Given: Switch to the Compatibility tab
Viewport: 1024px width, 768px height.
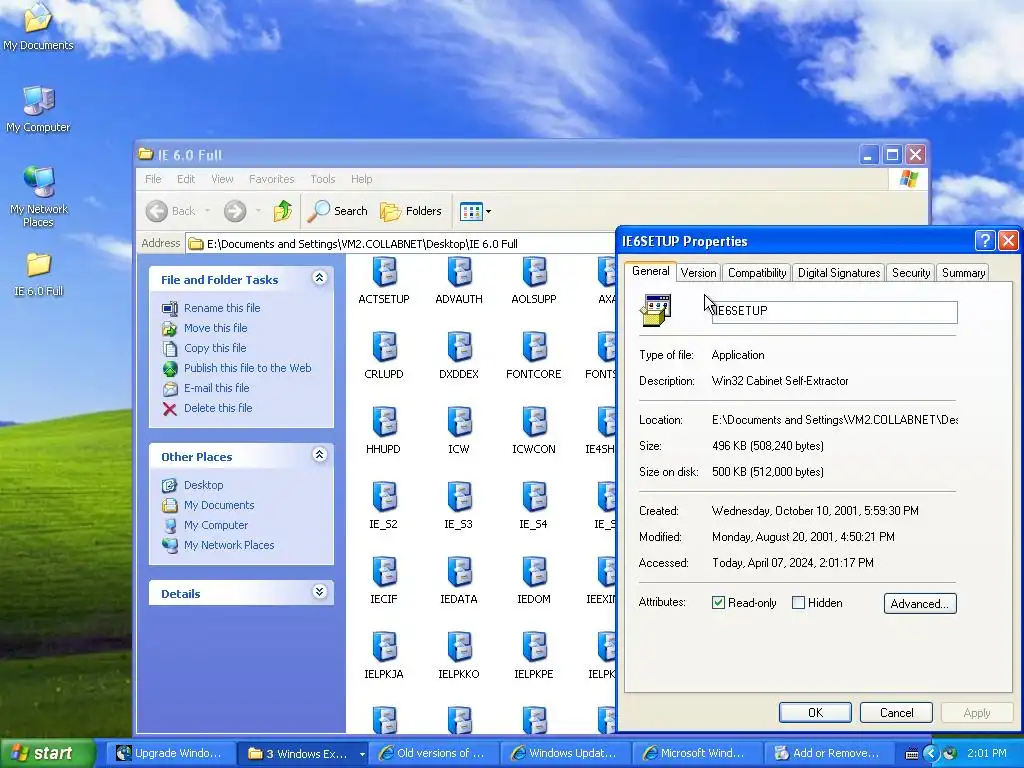Looking at the screenshot, I should tap(757, 273).
